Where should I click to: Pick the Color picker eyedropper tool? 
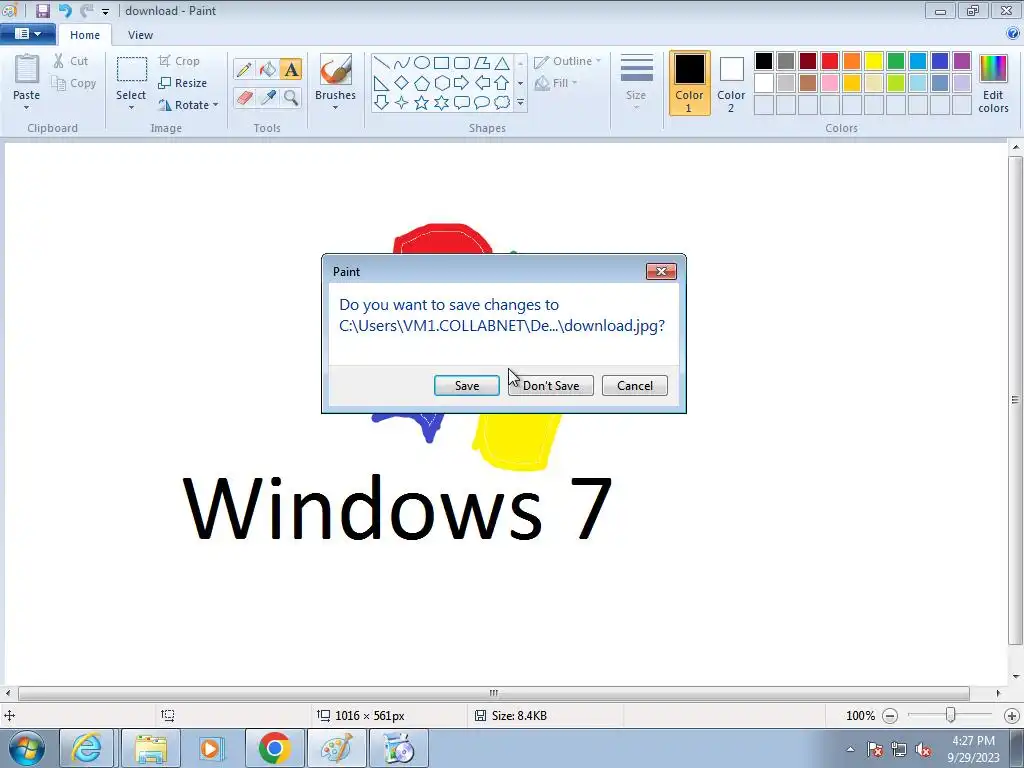(268, 97)
